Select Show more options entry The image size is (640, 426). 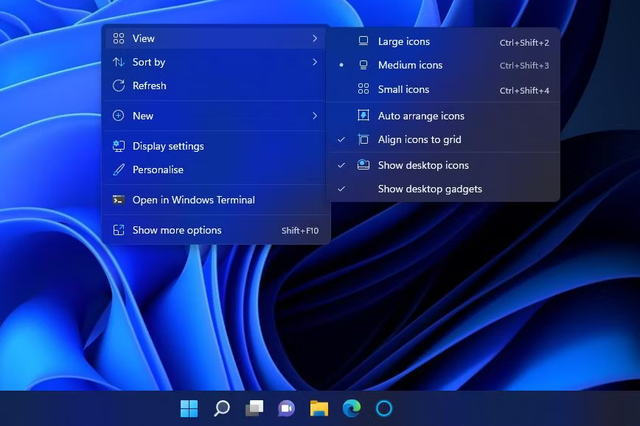click(x=216, y=230)
